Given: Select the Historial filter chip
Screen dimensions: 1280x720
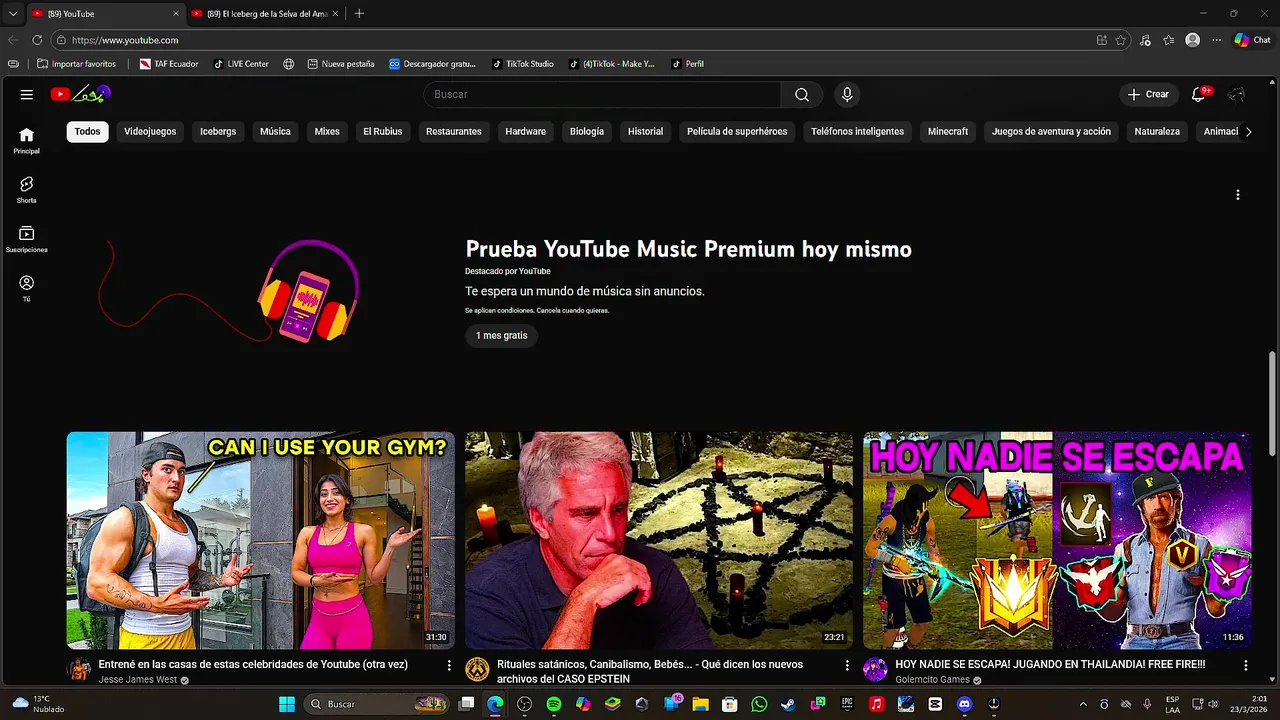Looking at the screenshot, I should point(646,132).
